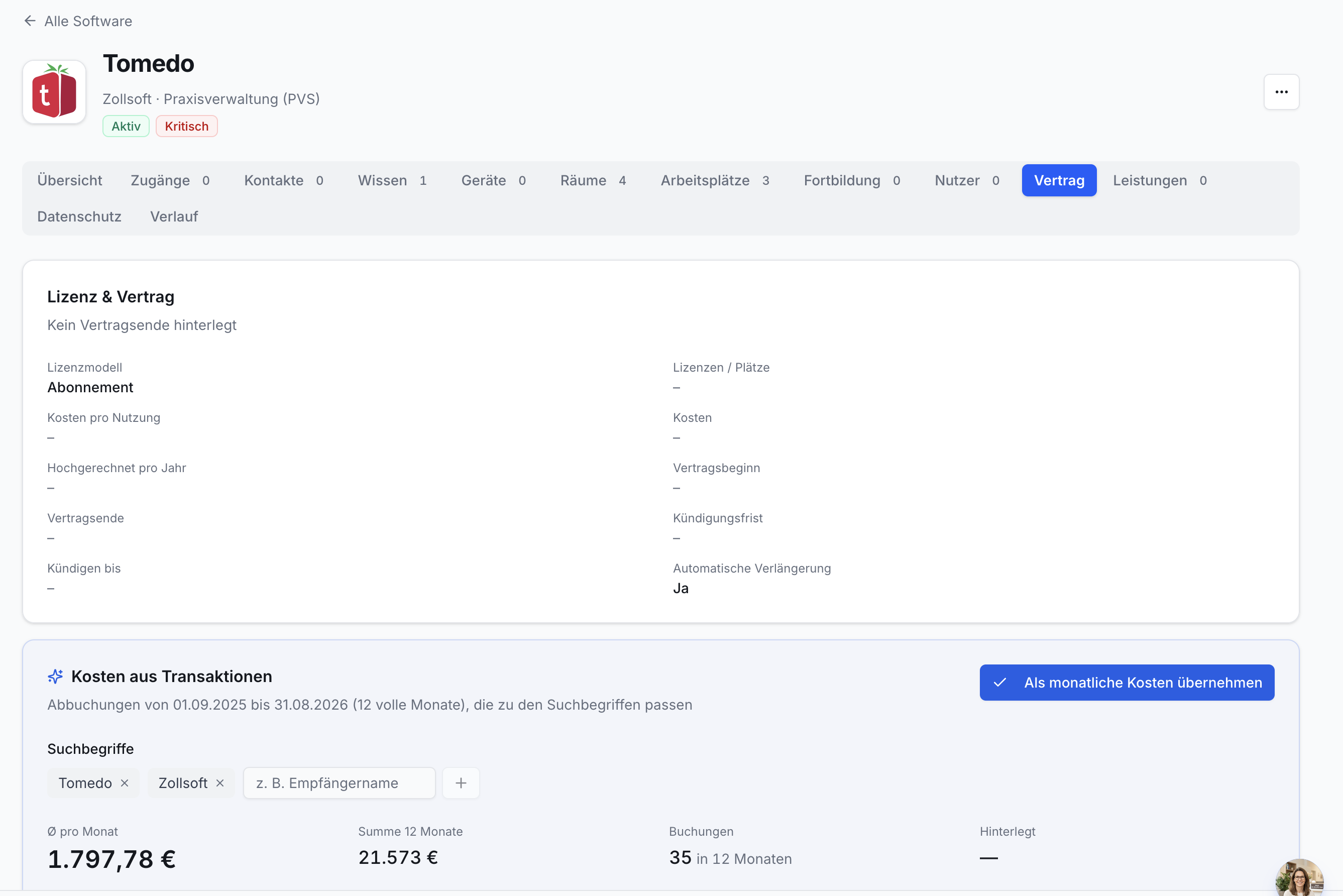This screenshot has width=1343, height=896.
Task: Click the Zollsoft · Praxisverwaltung (PVS) subtitle
Action: [211, 99]
